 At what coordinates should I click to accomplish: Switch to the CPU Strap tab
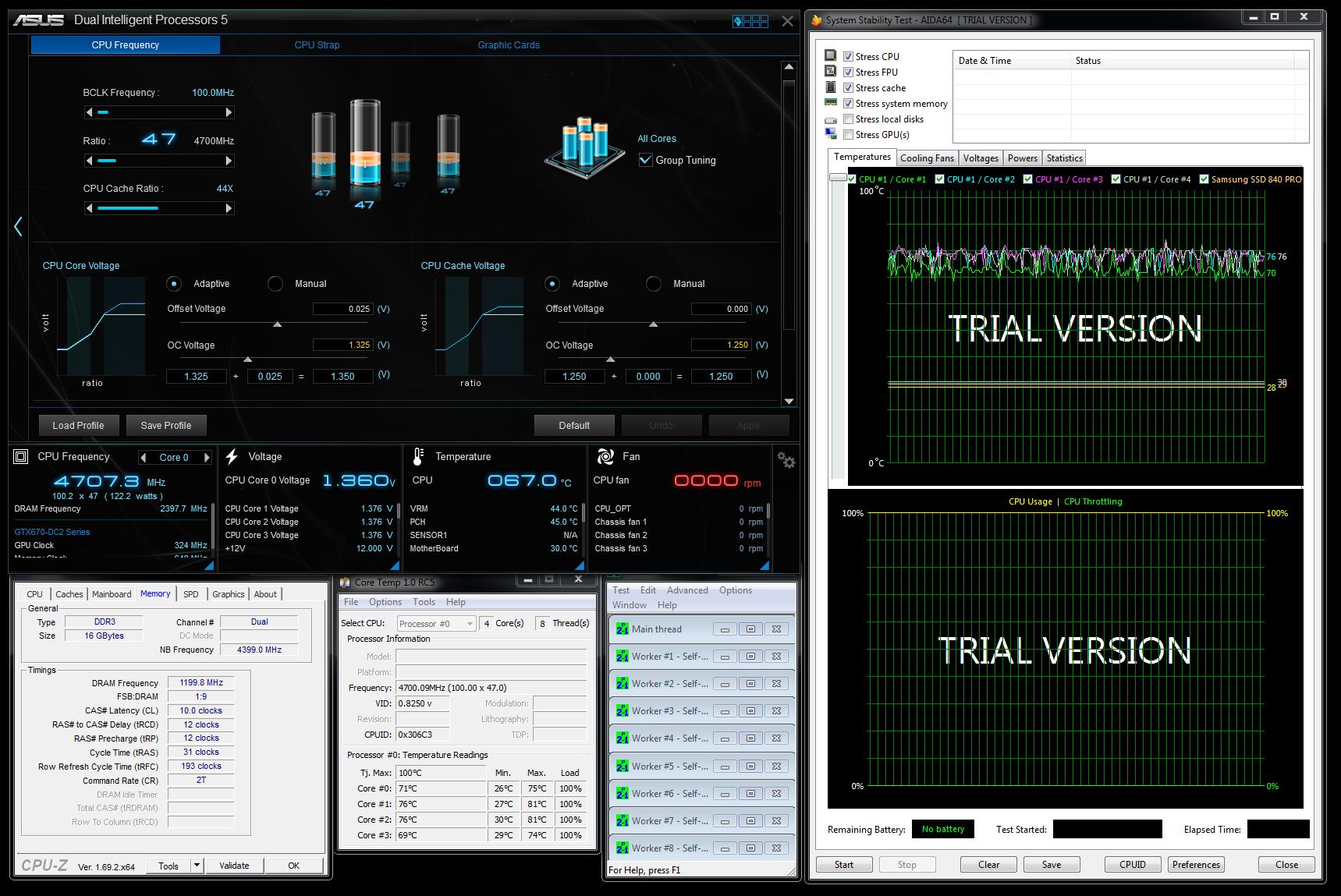(317, 45)
